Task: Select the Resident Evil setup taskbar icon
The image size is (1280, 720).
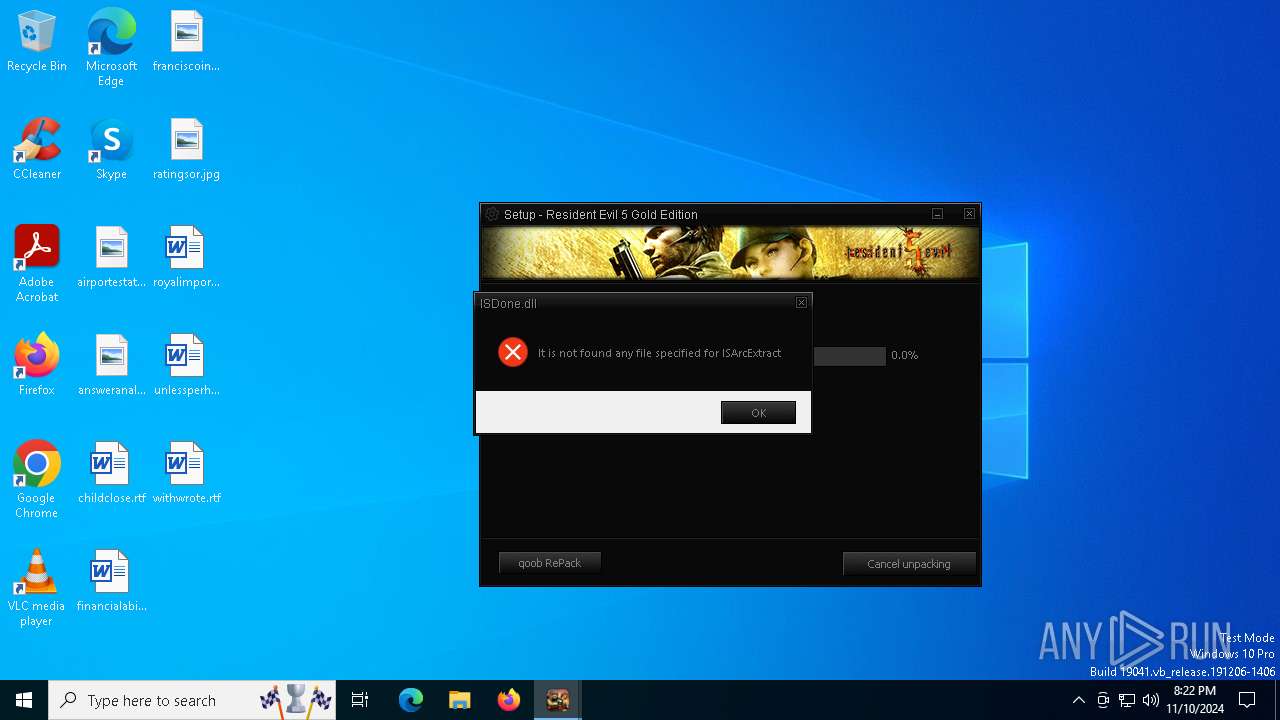Action: pyautogui.click(x=558, y=700)
